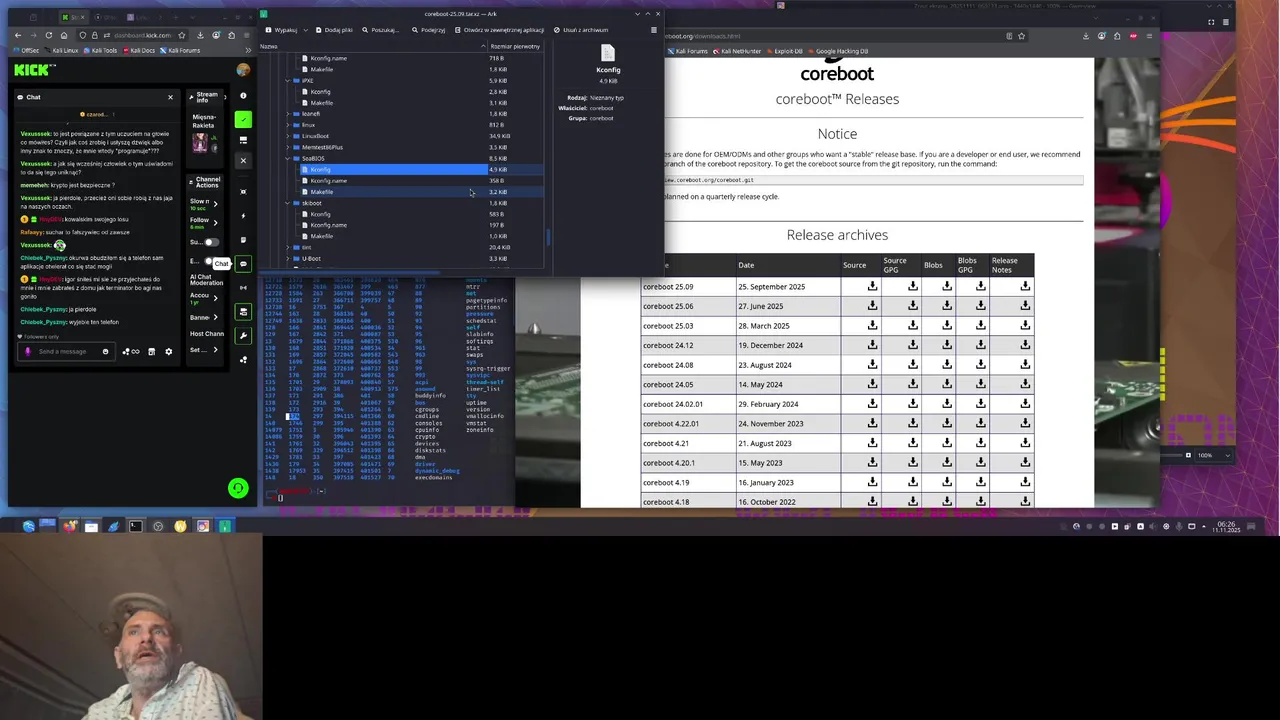
Task: Click the Poszukaj search button in Ark
Action: [x=380, y=30]
